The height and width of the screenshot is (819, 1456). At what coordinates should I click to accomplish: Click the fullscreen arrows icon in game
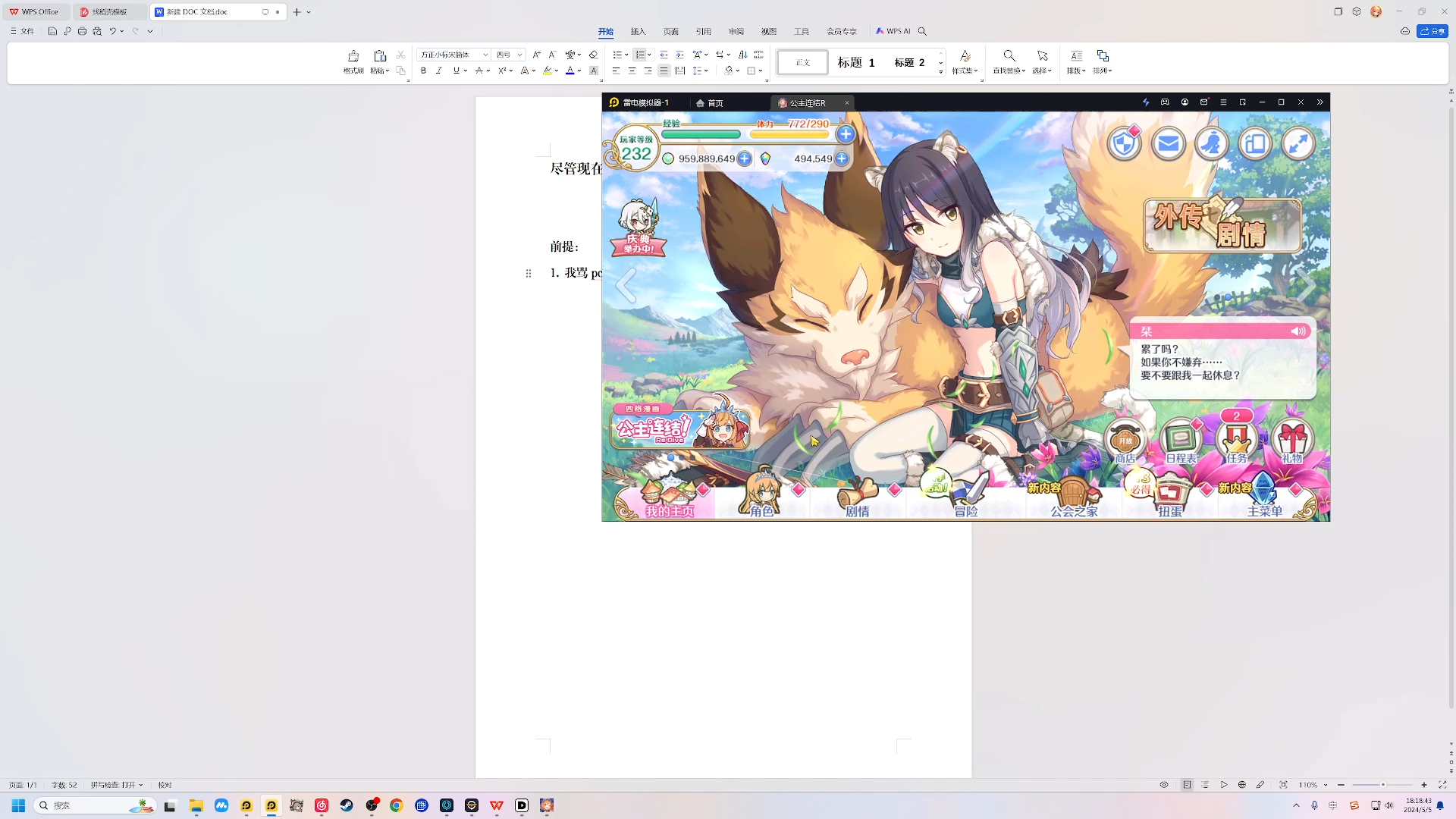[x=1298, y=143]
